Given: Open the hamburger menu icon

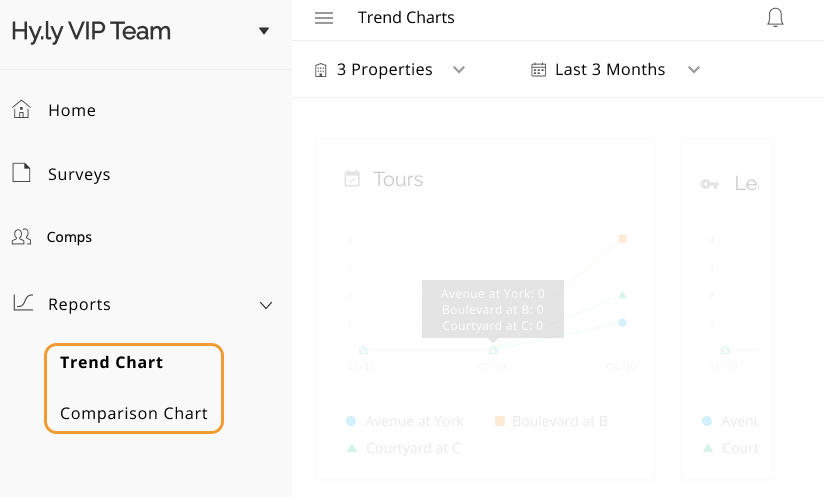Looking at the screenshot, I should pyautogui.click(x=323, y=18).
